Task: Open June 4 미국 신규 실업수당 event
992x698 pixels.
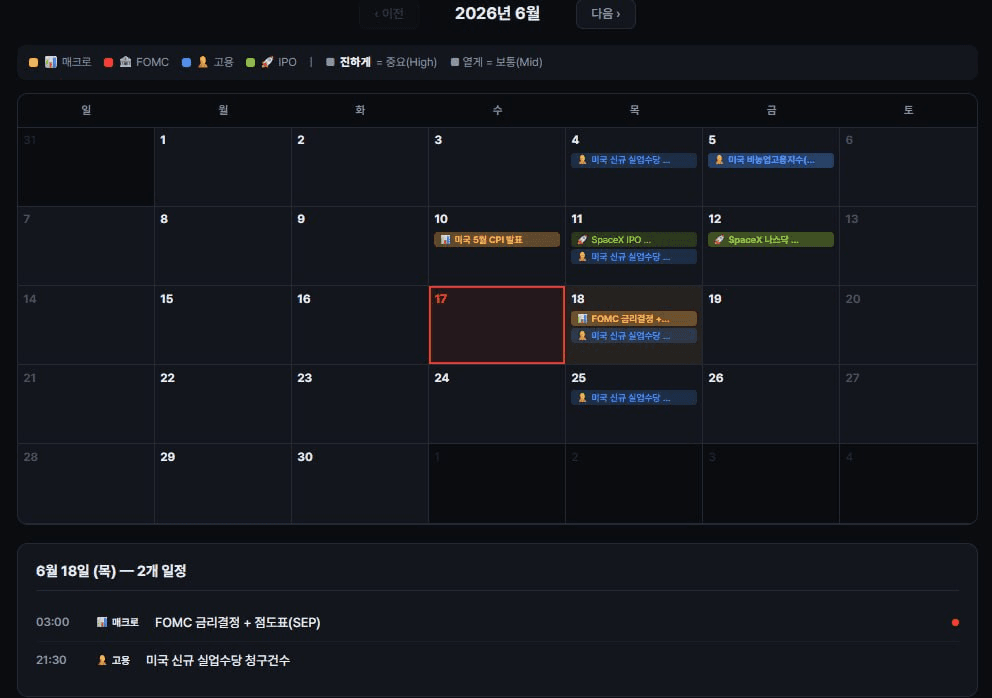Action: coord(633,160)
